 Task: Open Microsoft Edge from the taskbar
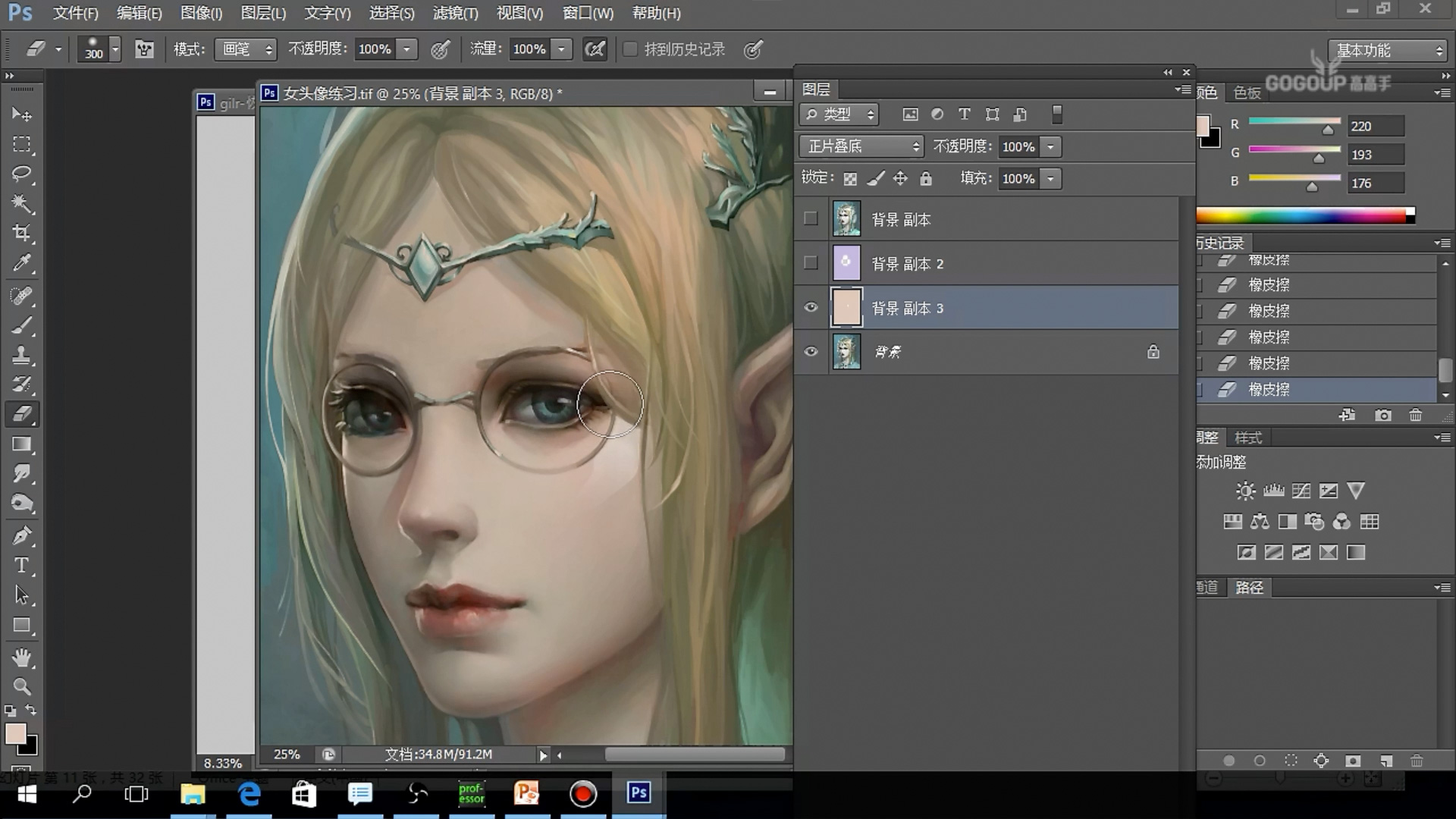(249, 794)
